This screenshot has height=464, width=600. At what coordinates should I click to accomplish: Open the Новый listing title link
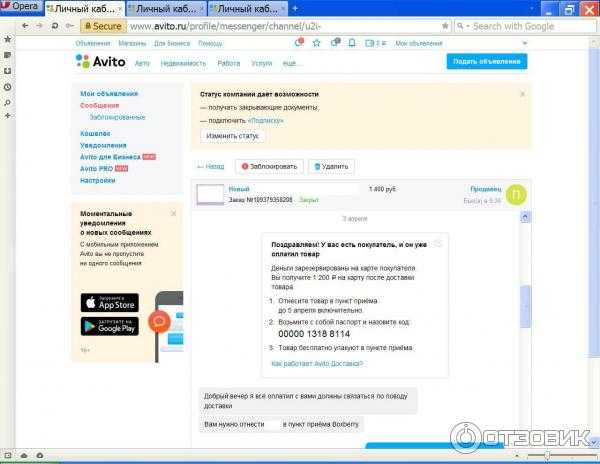[239, 189]
